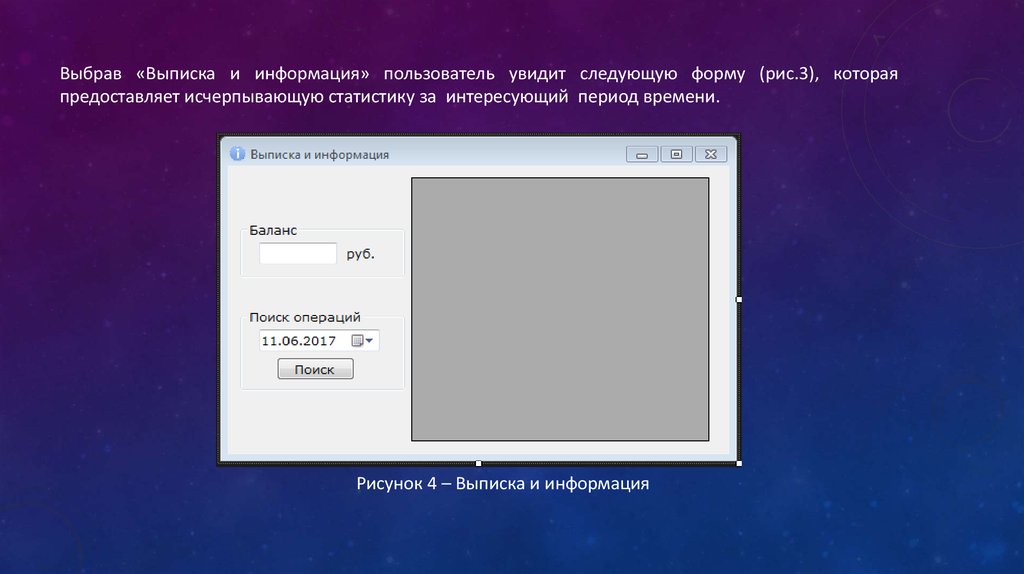Click the window title 'Выписка и информация'

point(319,155)
